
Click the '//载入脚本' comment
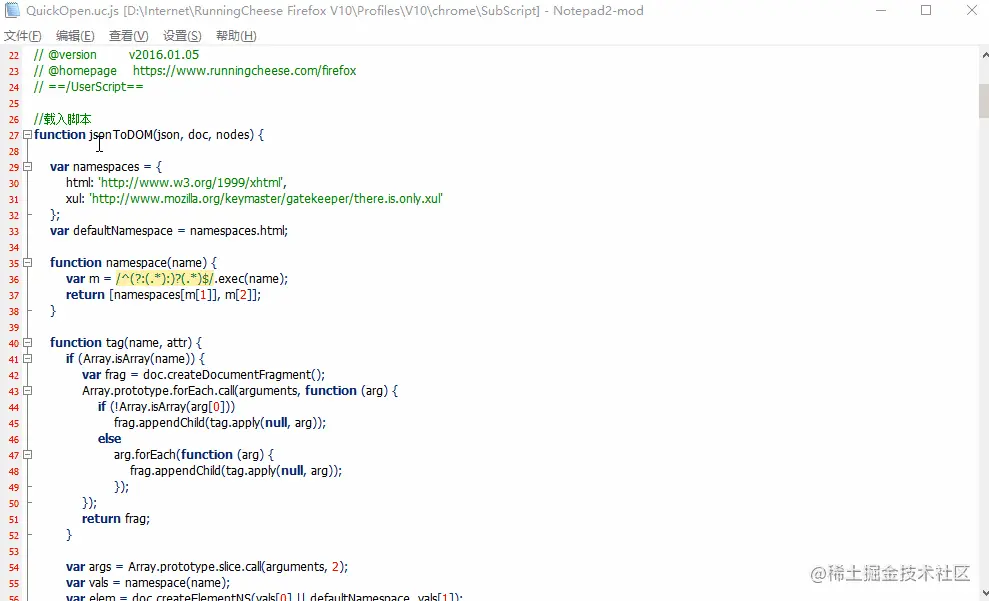63,119
